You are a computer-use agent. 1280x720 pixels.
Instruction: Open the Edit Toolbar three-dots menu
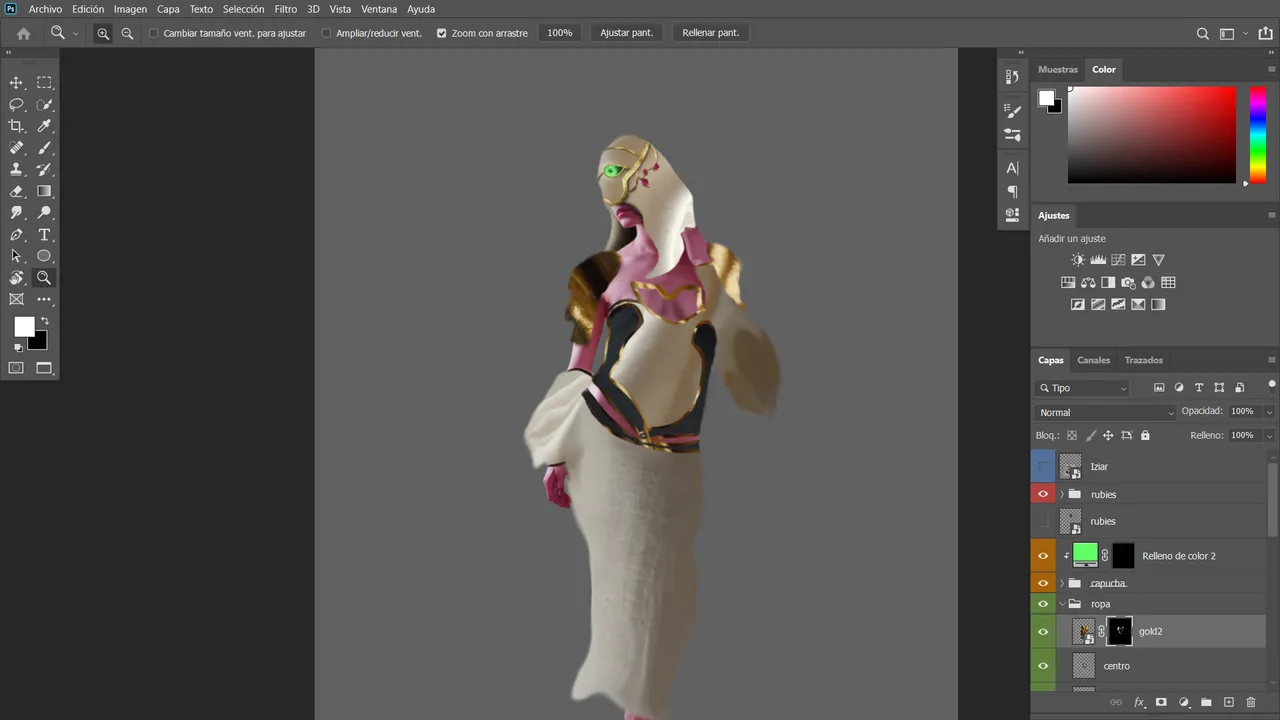44,299
